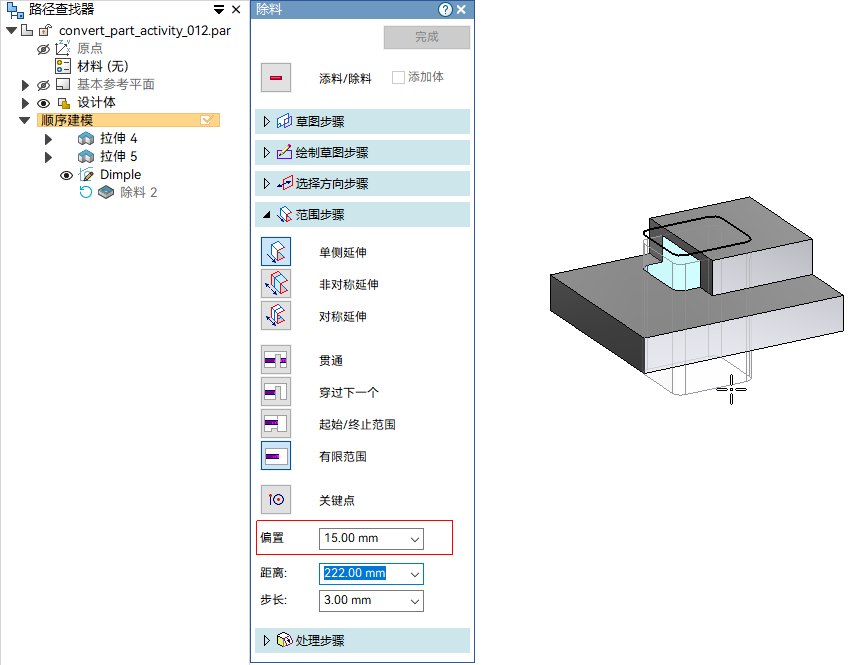Viewport: 855px width, 665px height.
Task: Click the treatment step icon (处理步骤)
Action: click(284, 640)
